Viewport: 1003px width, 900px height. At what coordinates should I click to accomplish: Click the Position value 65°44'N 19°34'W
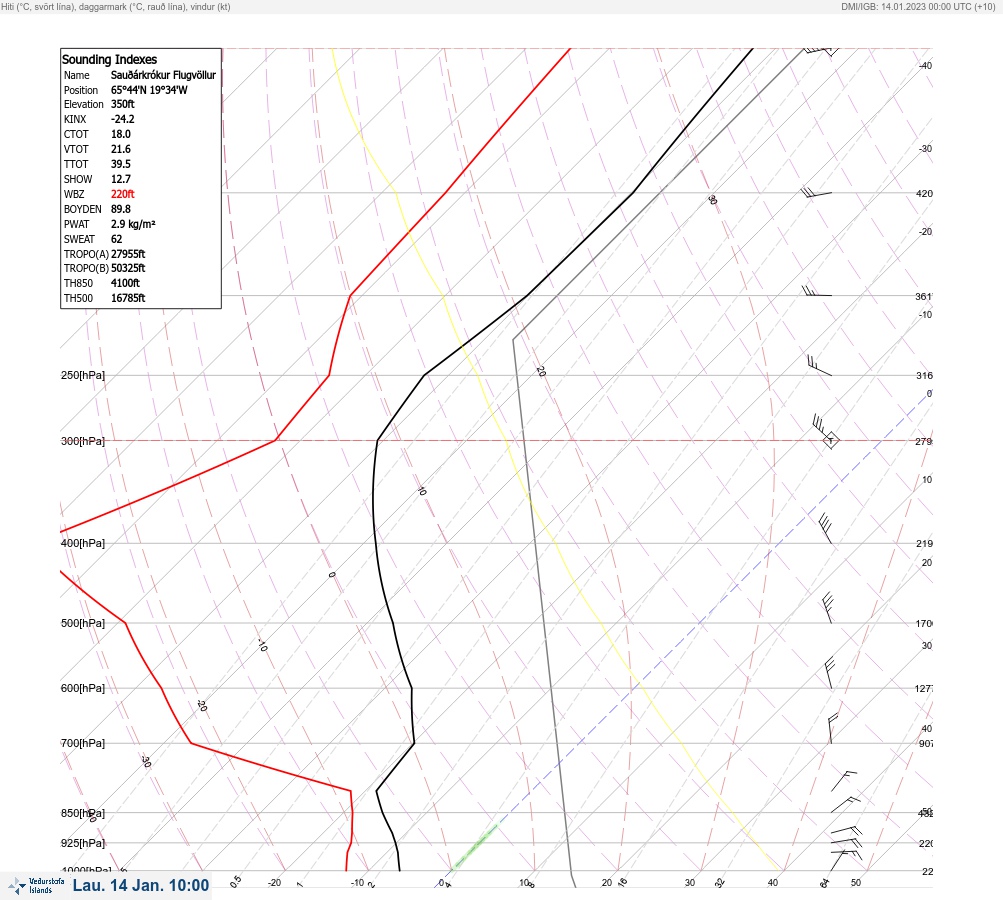(x=149, y=90)
